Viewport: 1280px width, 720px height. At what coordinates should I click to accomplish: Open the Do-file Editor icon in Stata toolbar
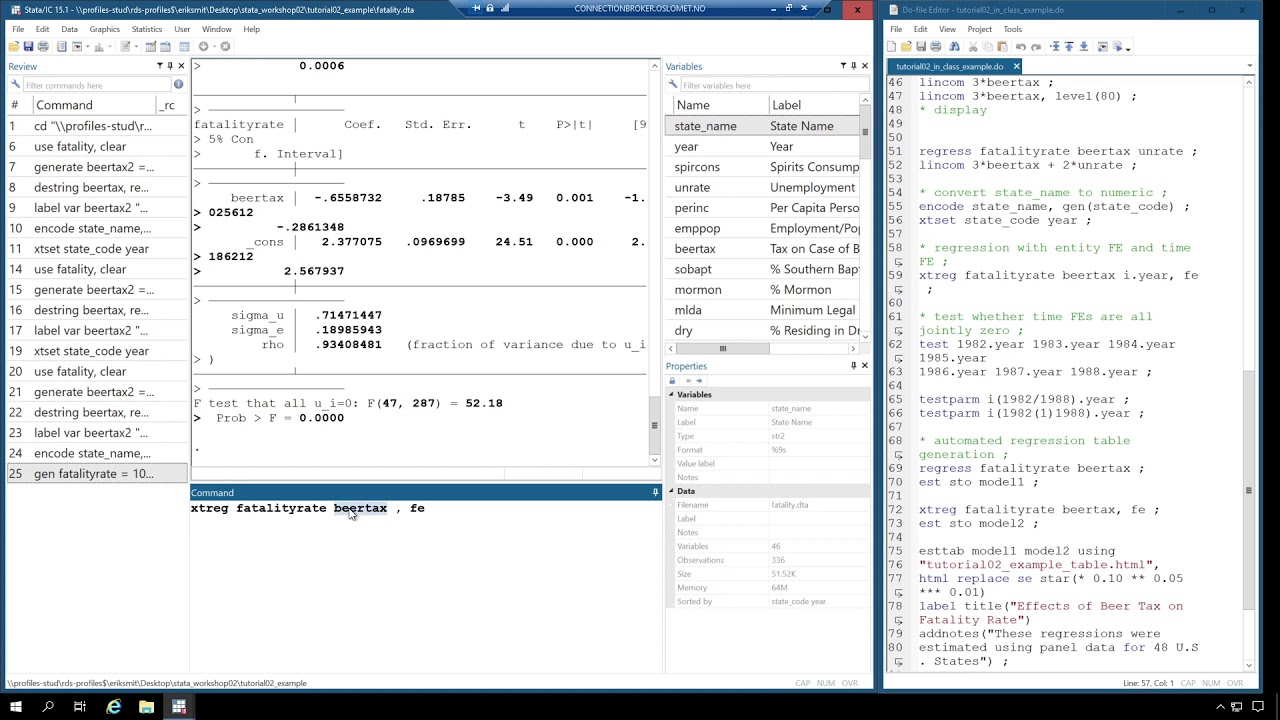click(x=125, y=46)
